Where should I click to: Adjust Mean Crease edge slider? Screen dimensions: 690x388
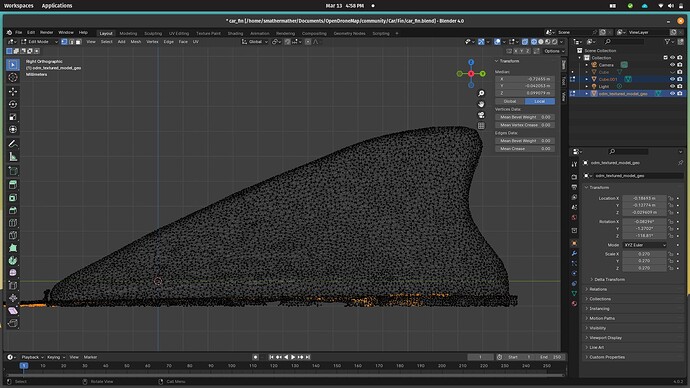pyautogui.click(x=525, y=149)
